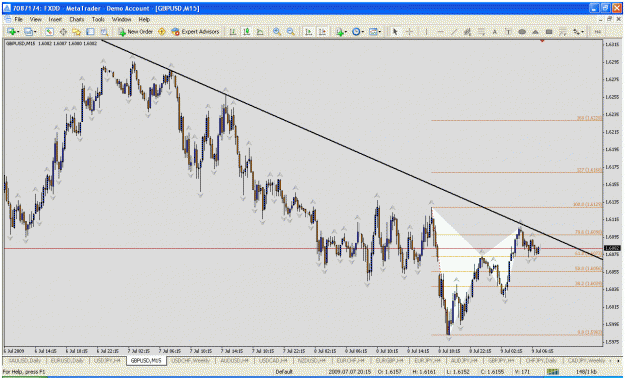Screen dimensions: 625x378
Task: Open the View menu
Action: (35, 19)
